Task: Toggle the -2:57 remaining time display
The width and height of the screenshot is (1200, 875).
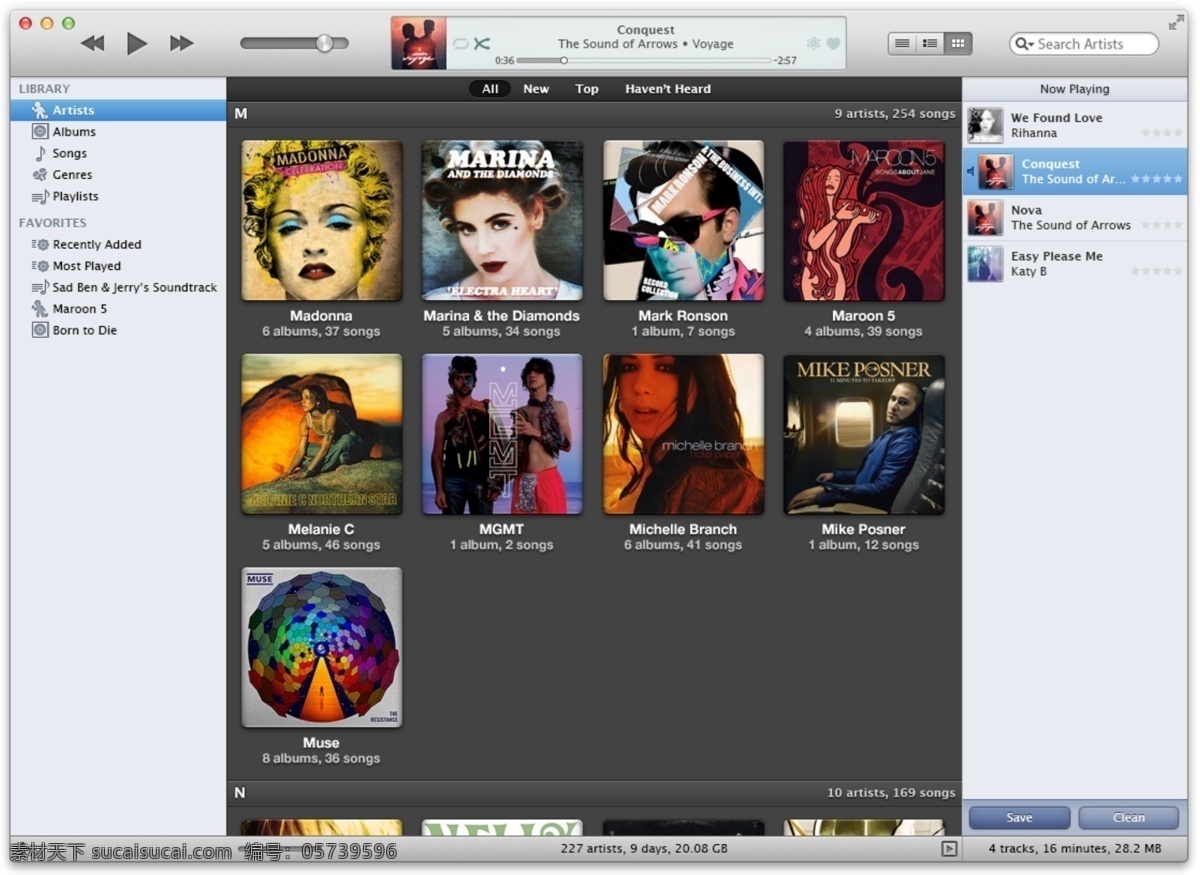Action: (x=786, y=61)
